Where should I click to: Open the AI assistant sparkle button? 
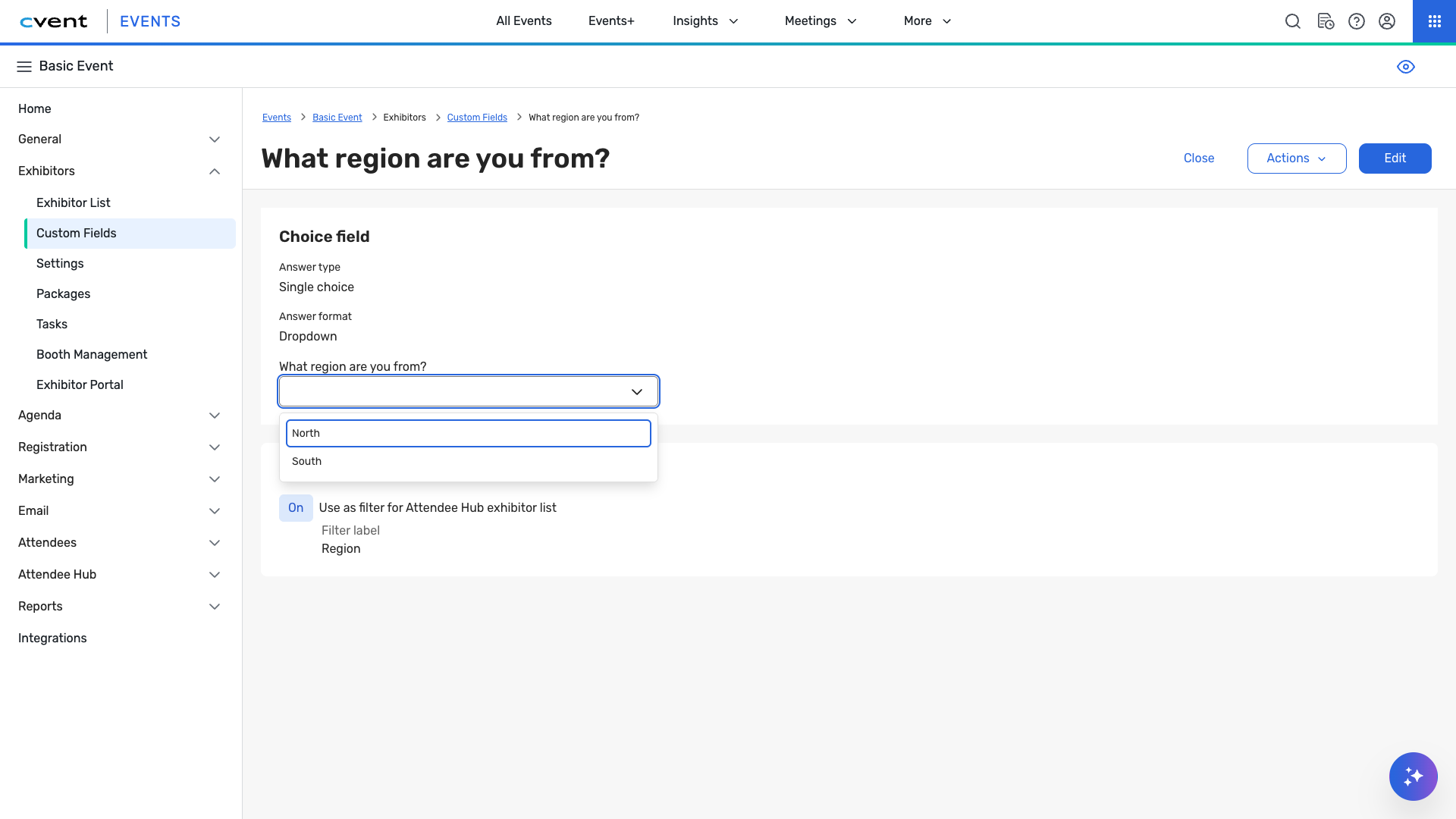[x=1413, y=776]
